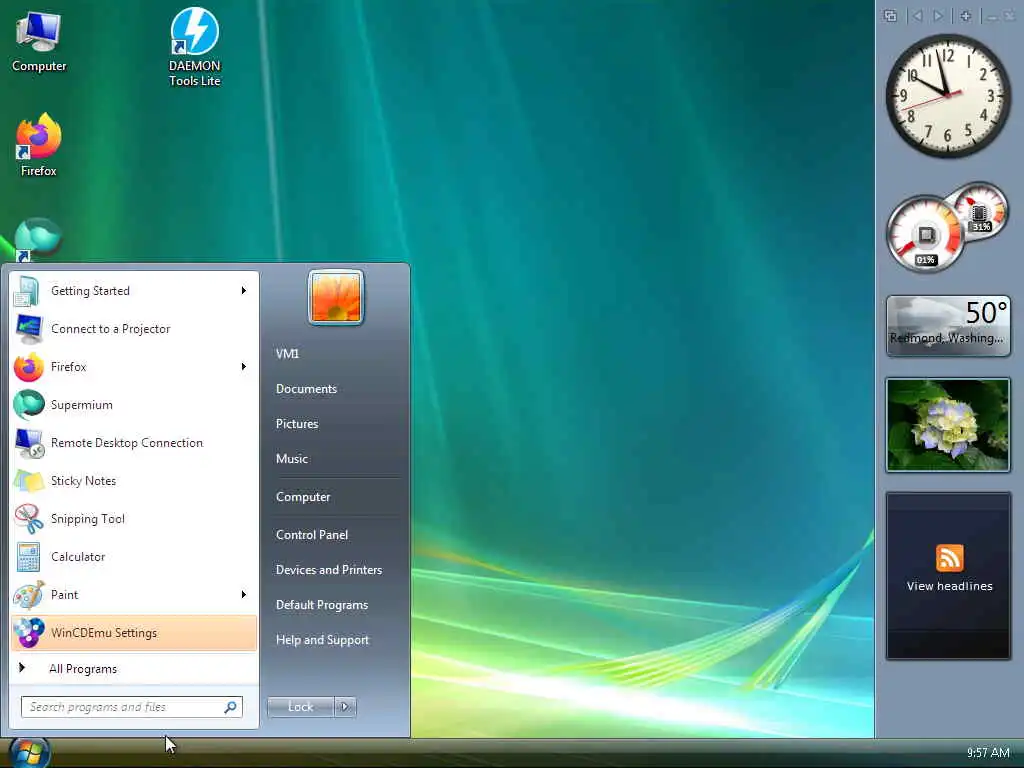
Task: Click the Paint palette icon
Action: coord(29,595)
